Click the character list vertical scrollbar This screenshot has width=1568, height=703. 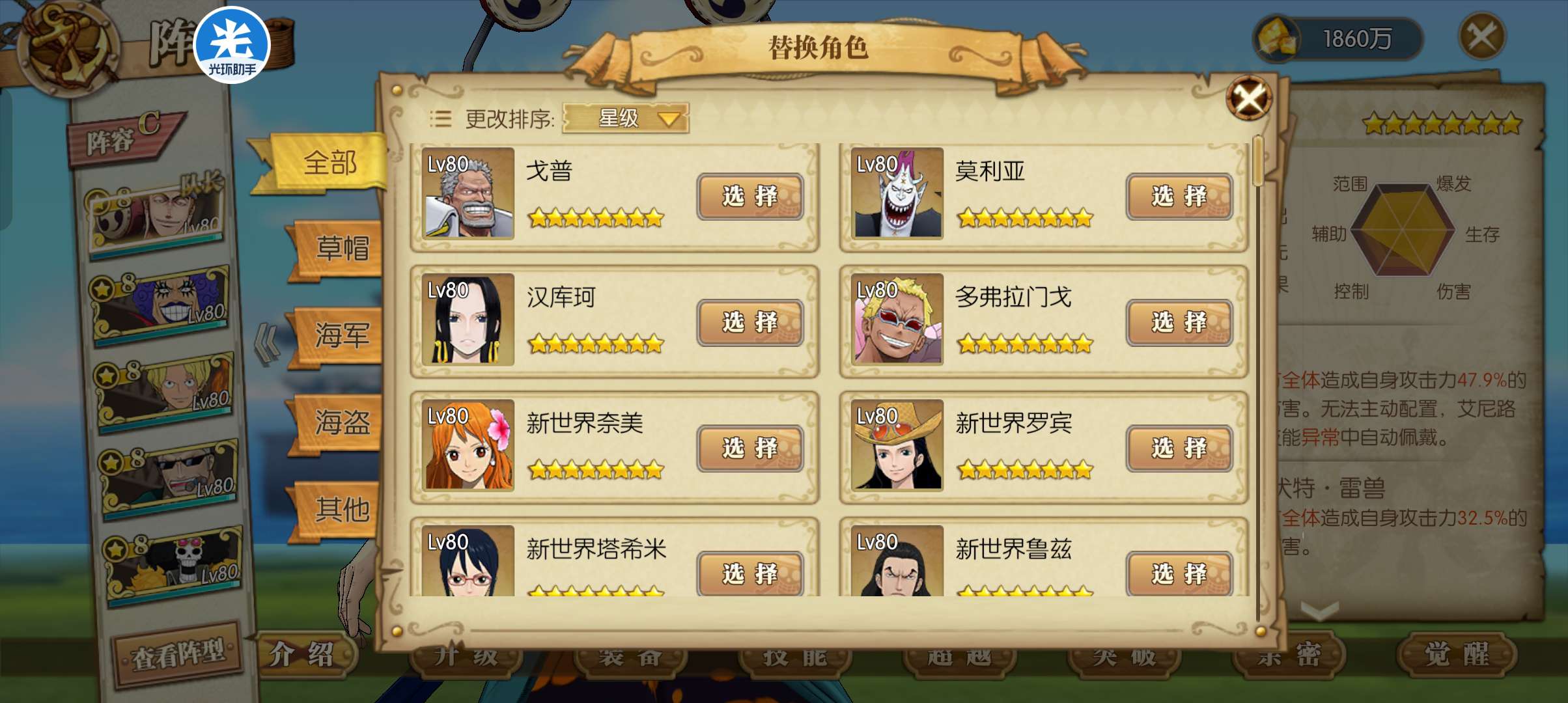click(1258, 378)
